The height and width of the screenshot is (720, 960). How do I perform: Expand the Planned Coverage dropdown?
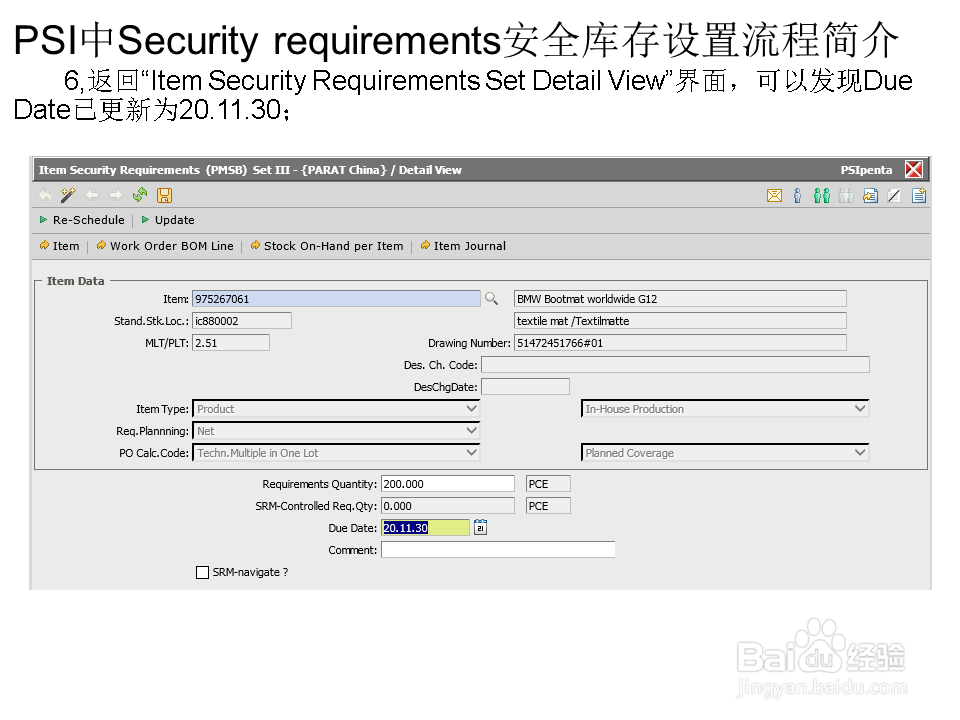coord(860,452)
